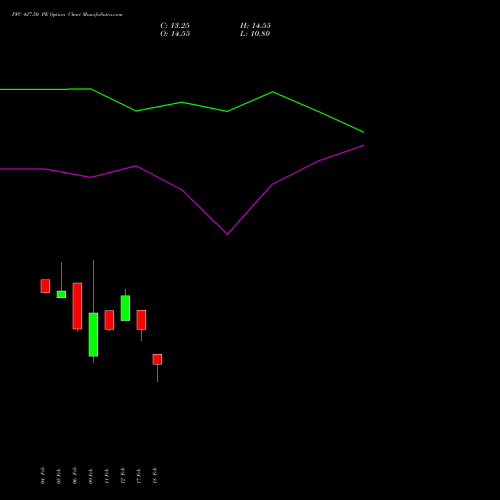Select the 12 Feb date label
The image size is (500, 500).
click(x=123, y=475)
